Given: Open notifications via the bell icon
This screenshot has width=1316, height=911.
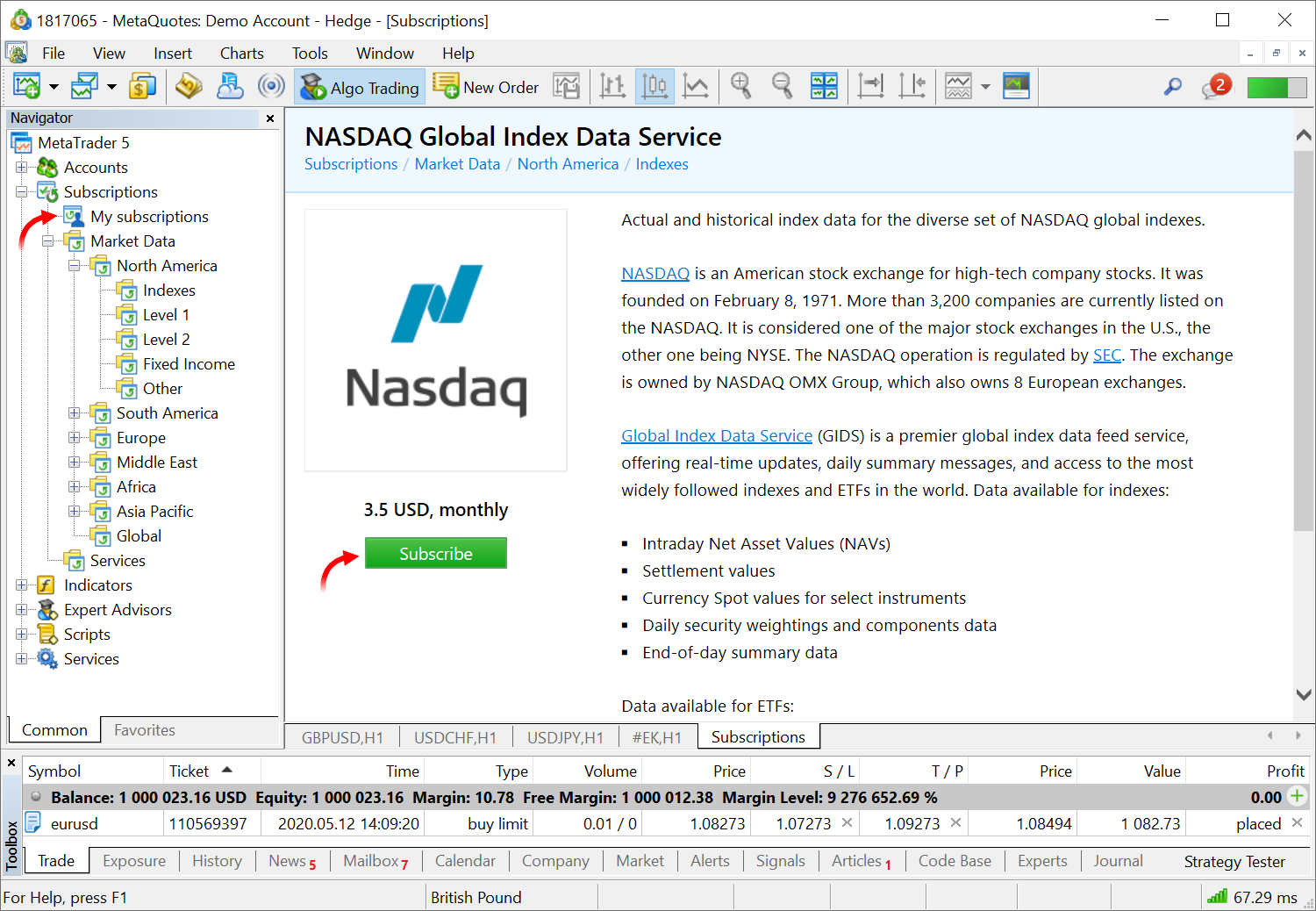Looking at the screenshot, I should coord(1215,86).
